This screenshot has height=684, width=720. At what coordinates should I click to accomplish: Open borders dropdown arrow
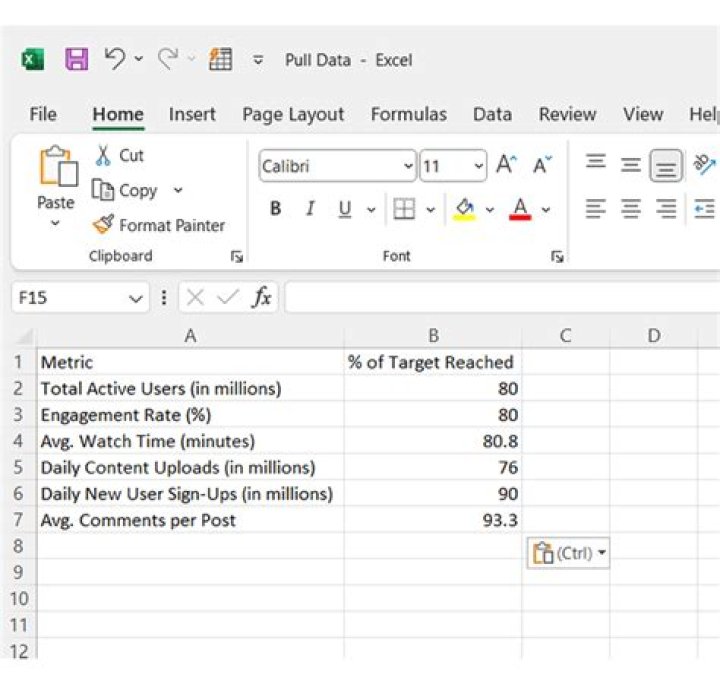click(430, 210)
